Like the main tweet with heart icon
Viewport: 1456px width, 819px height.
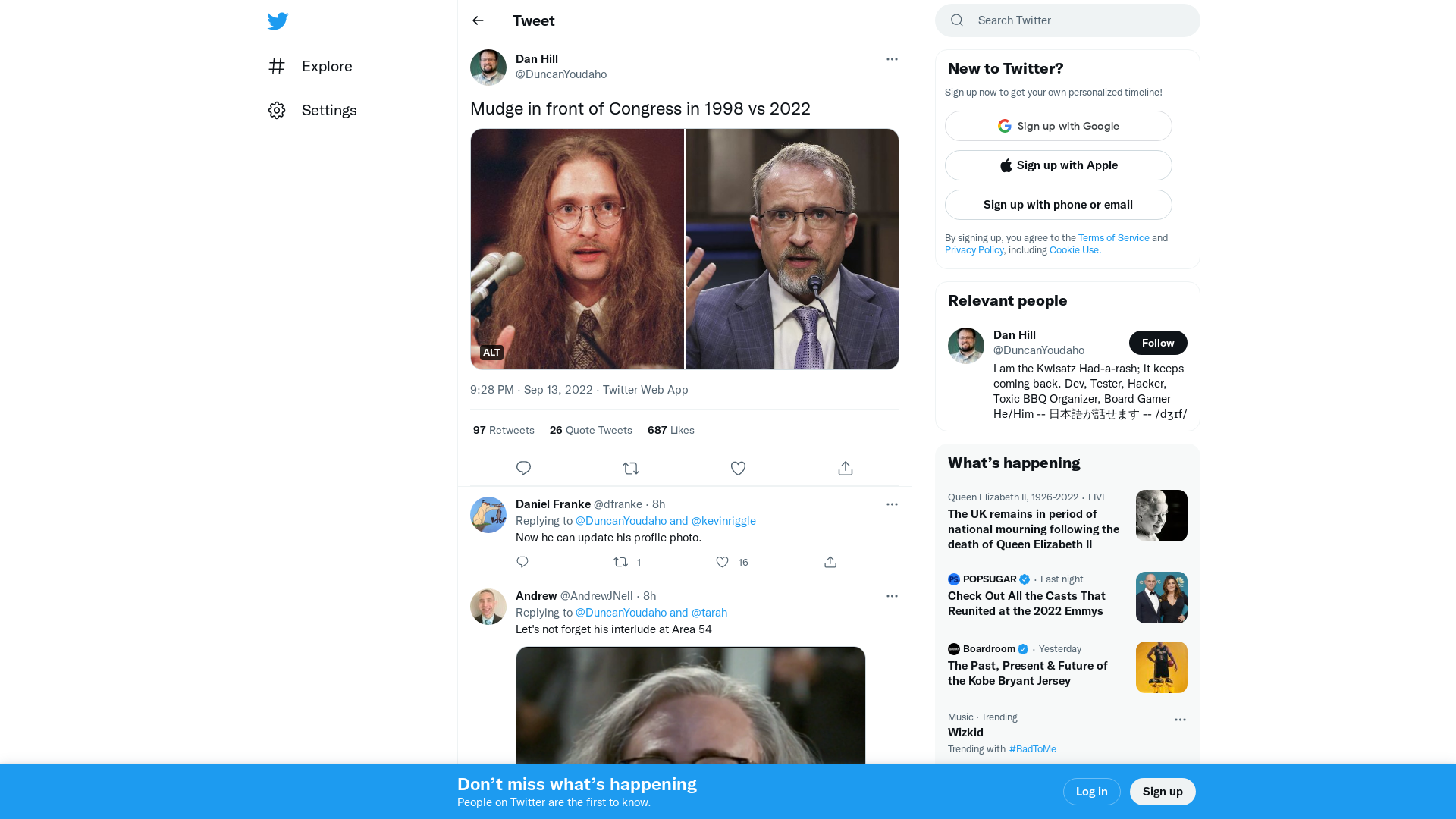738,469
